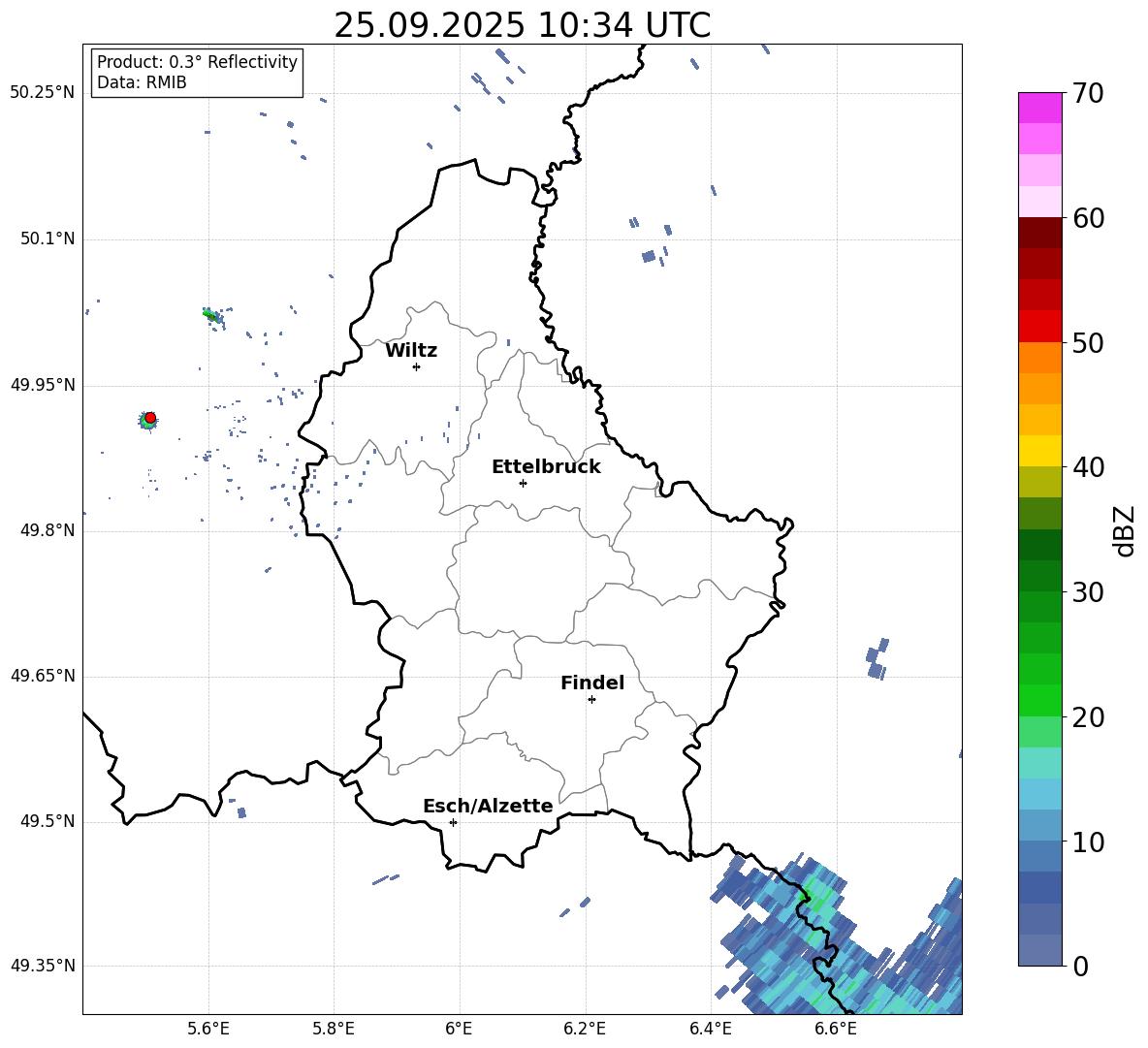Click the colorbar value 70
The width and height of the screenshot is (1148, 1048).
pyautogui.click(x=1088, y=94)
